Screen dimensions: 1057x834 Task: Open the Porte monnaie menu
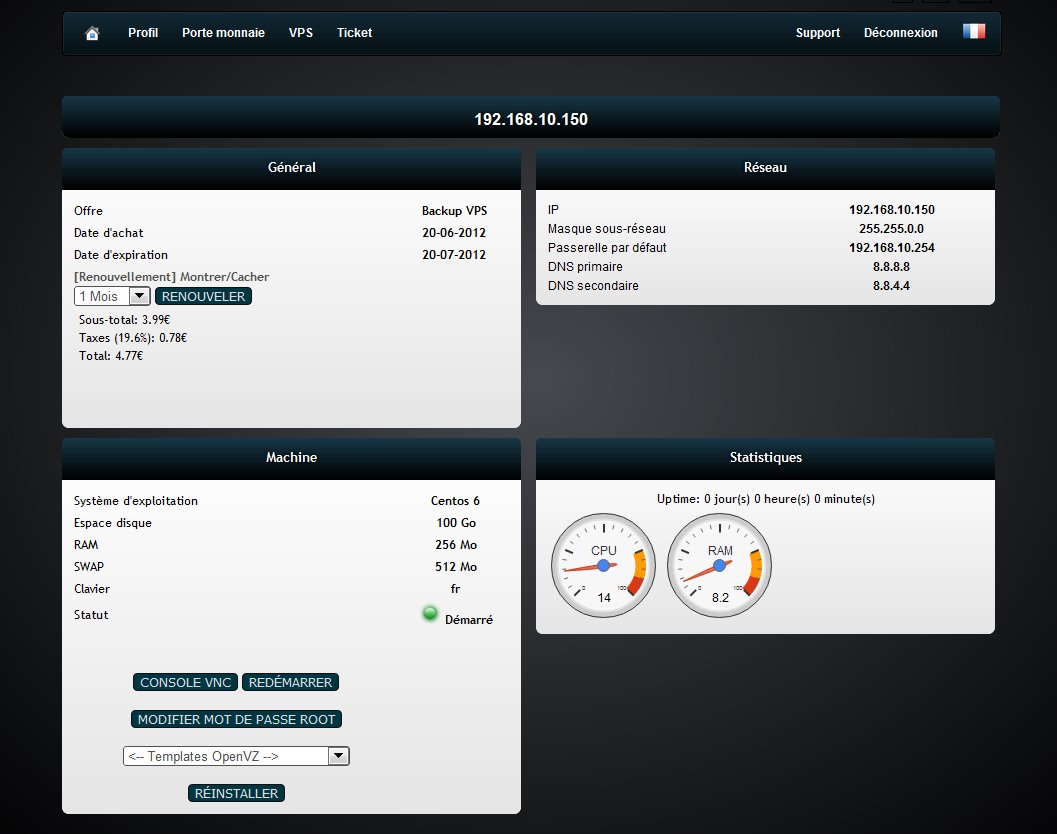click(223, 33)
